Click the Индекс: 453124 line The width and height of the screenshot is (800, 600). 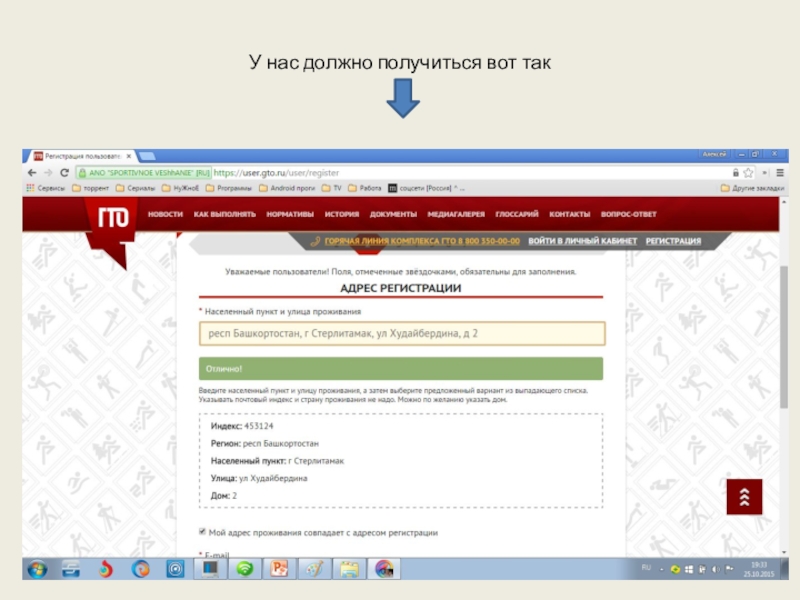242,426
